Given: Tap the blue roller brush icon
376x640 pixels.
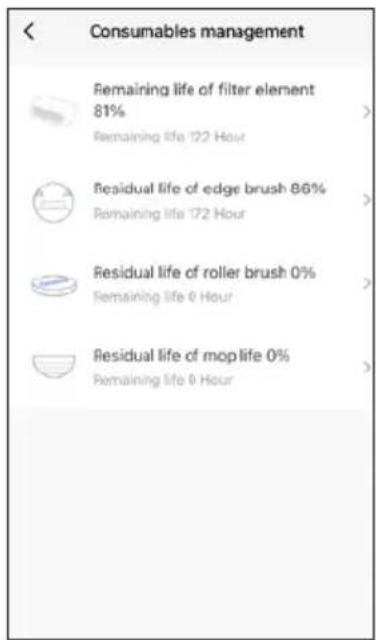Looking at the screenshot, I should [x=54, y=284].
